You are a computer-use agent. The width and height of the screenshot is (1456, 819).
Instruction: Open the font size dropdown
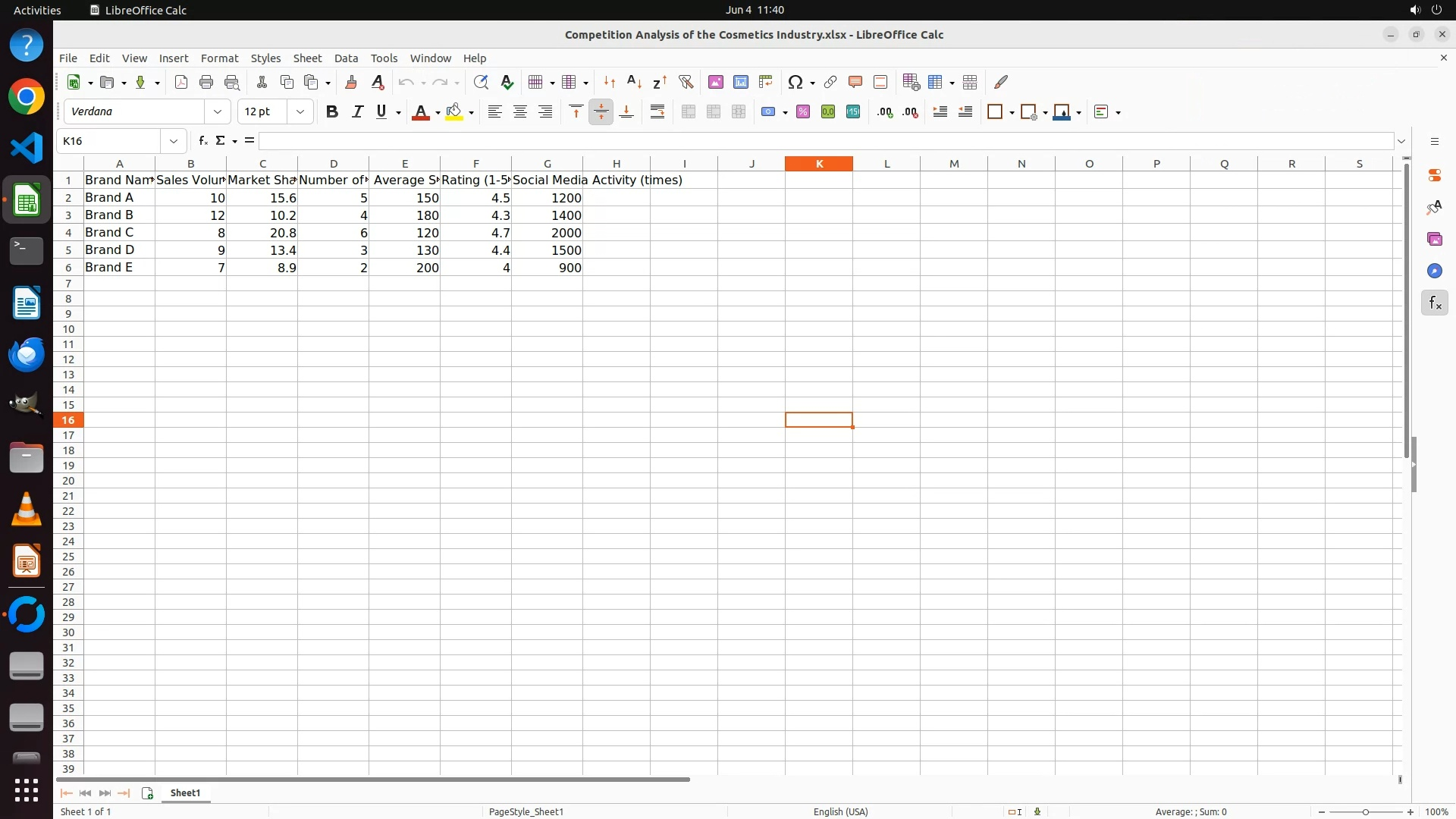(300, 112)
